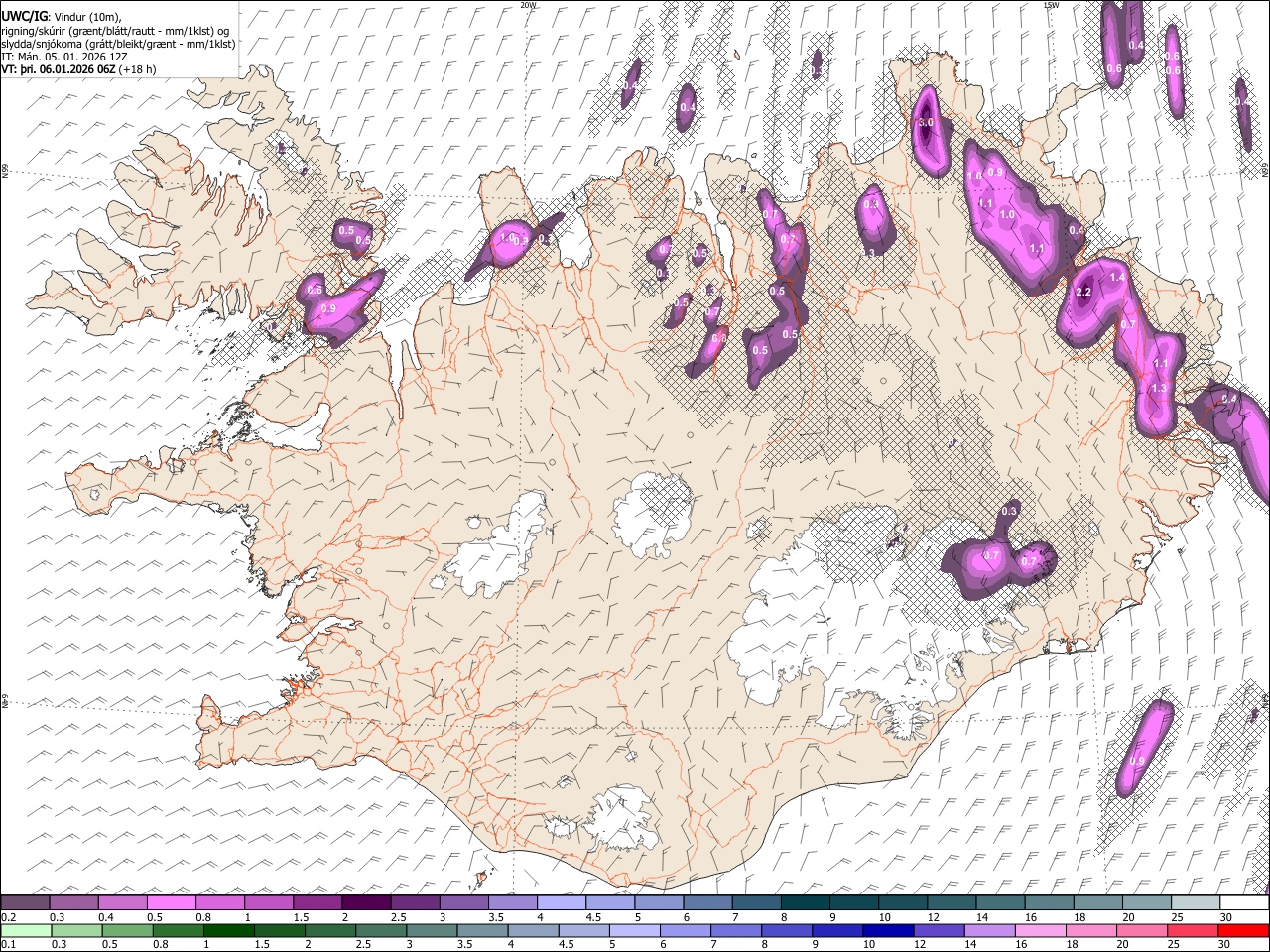Click the '2.2' precipitation value in the northeast
This screenshot has height=952, width=1270.
(x=1083, y=293)
